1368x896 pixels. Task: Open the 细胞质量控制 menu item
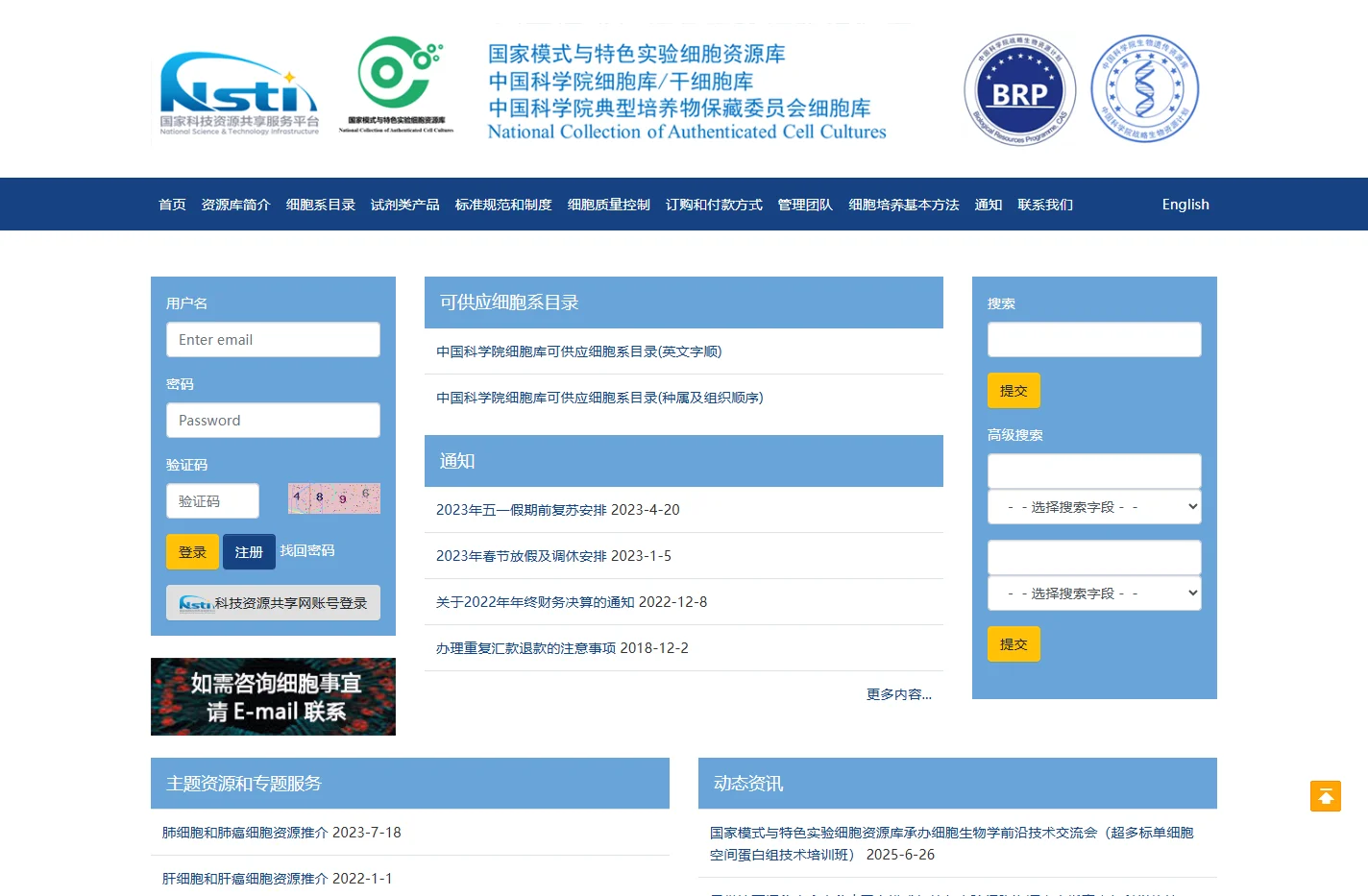click(609, 205)
